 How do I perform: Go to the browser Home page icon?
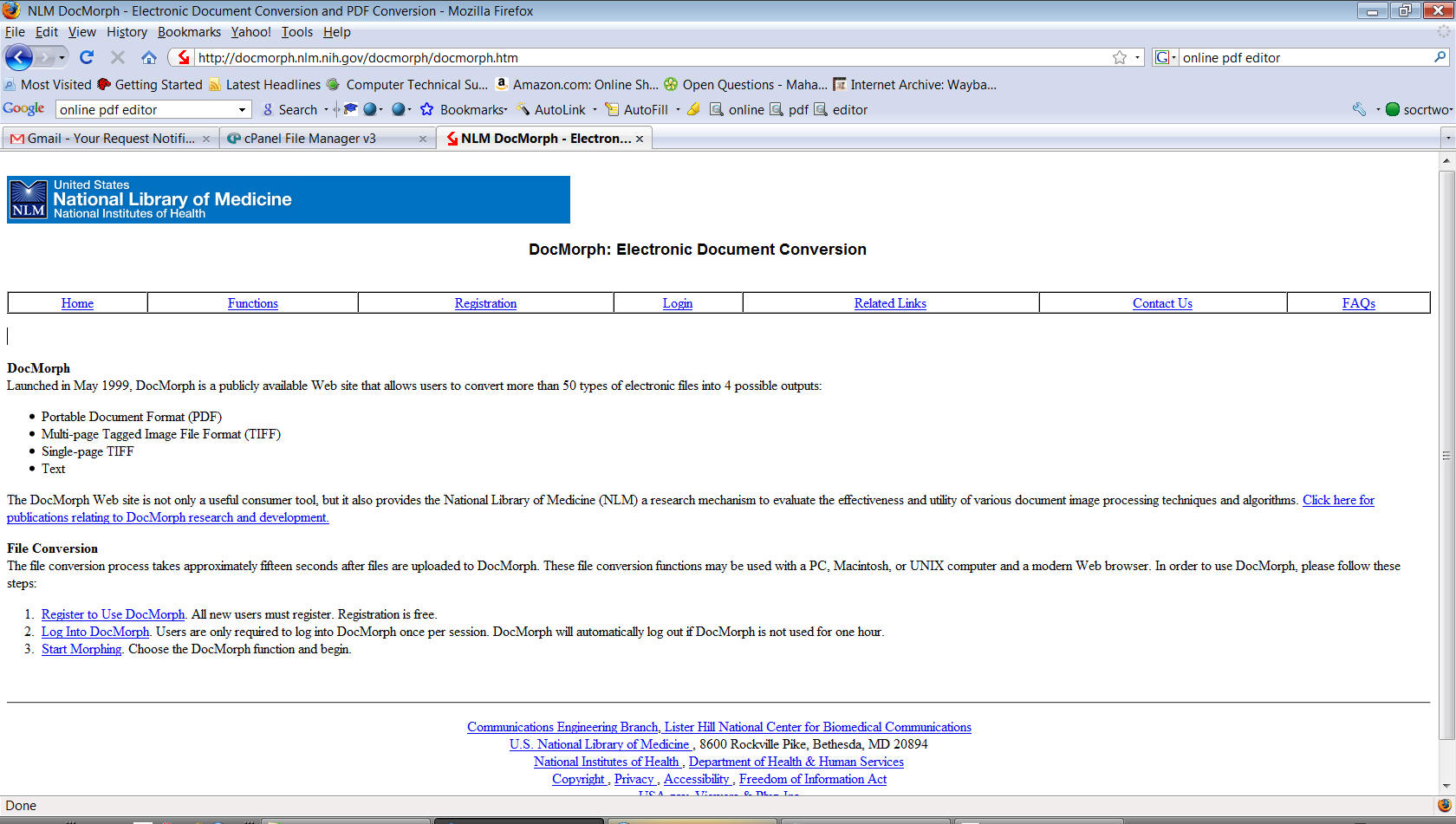[149, 57]
